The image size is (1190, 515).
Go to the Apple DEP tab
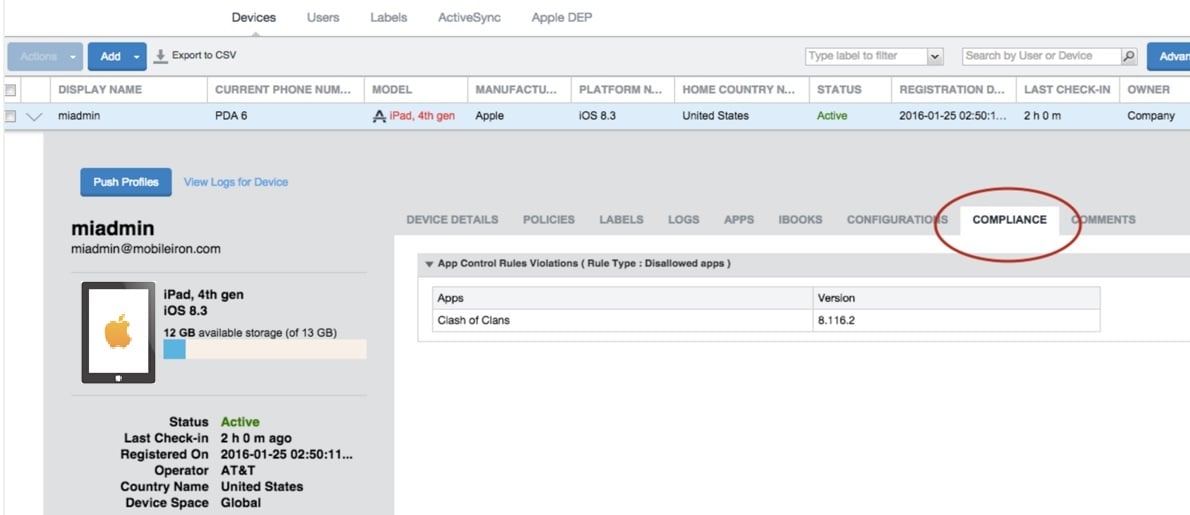(561, 17)
